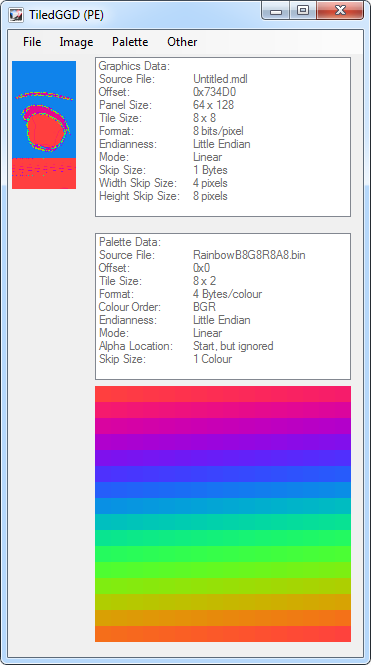The width and height of the screenshot is (371, 665).
Task: Select palette skip size '1 Colour'
Action: pos(213,359)
